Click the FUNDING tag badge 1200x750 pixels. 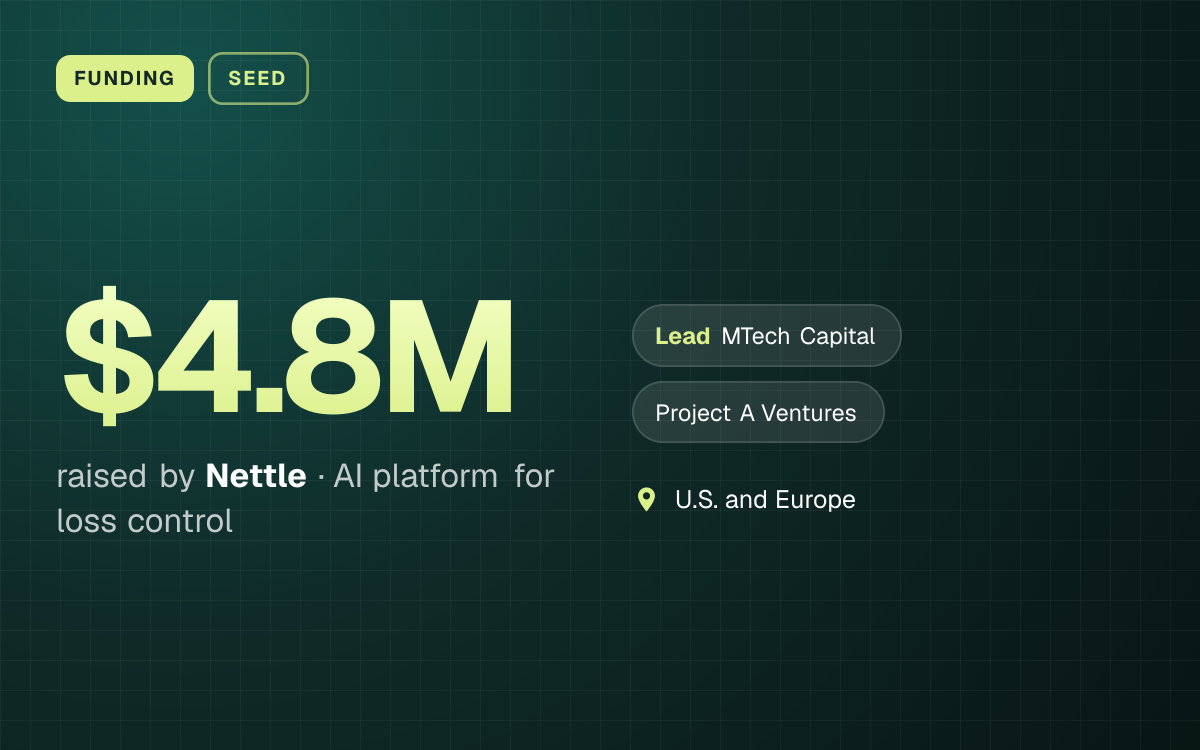(125, 78)
